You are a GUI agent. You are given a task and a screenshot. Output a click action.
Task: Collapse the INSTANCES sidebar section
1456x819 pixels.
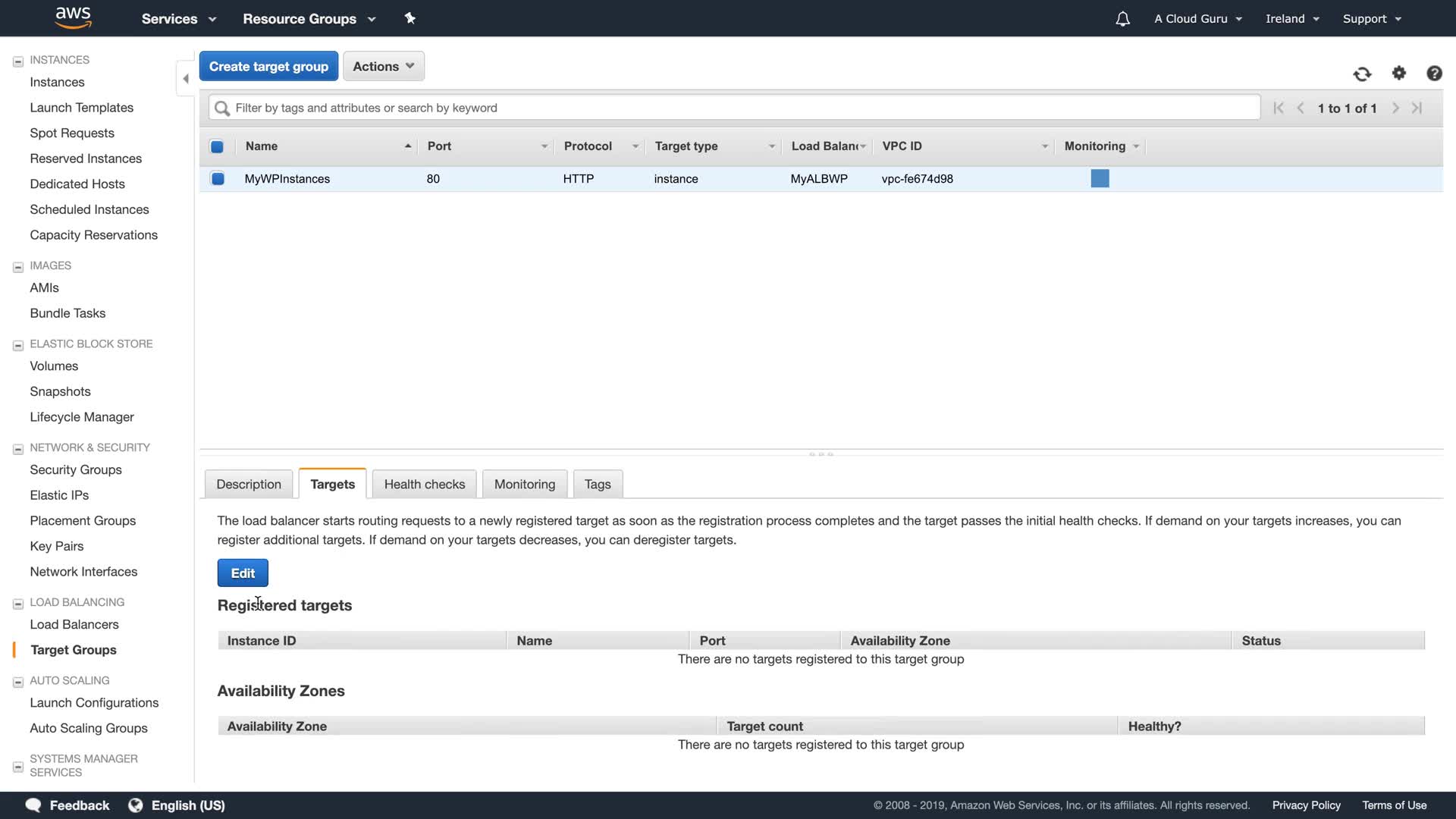(x=18, y=61)
